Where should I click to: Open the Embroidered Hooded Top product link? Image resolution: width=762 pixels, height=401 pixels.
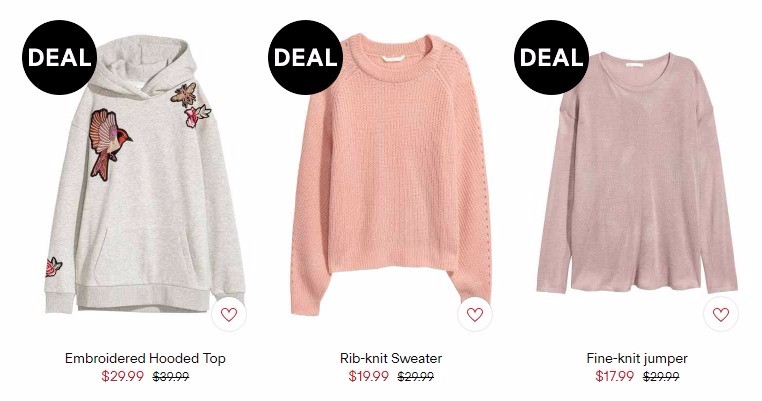point(145,359)
